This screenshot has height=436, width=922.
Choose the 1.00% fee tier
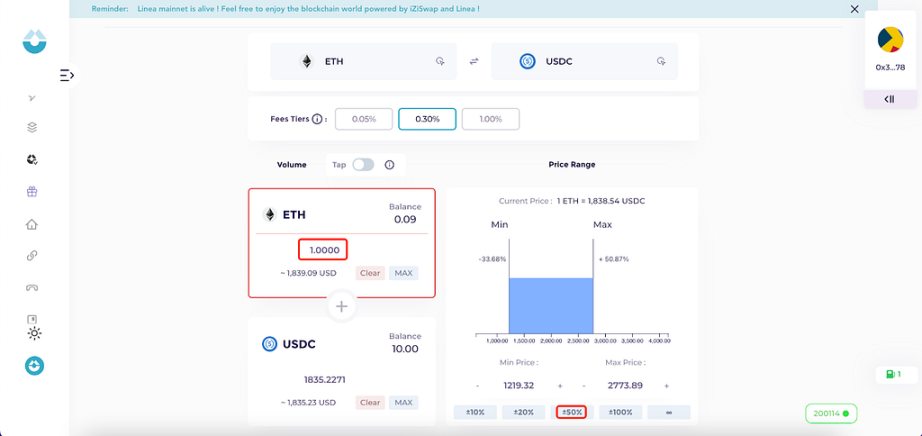pos(490,119)
